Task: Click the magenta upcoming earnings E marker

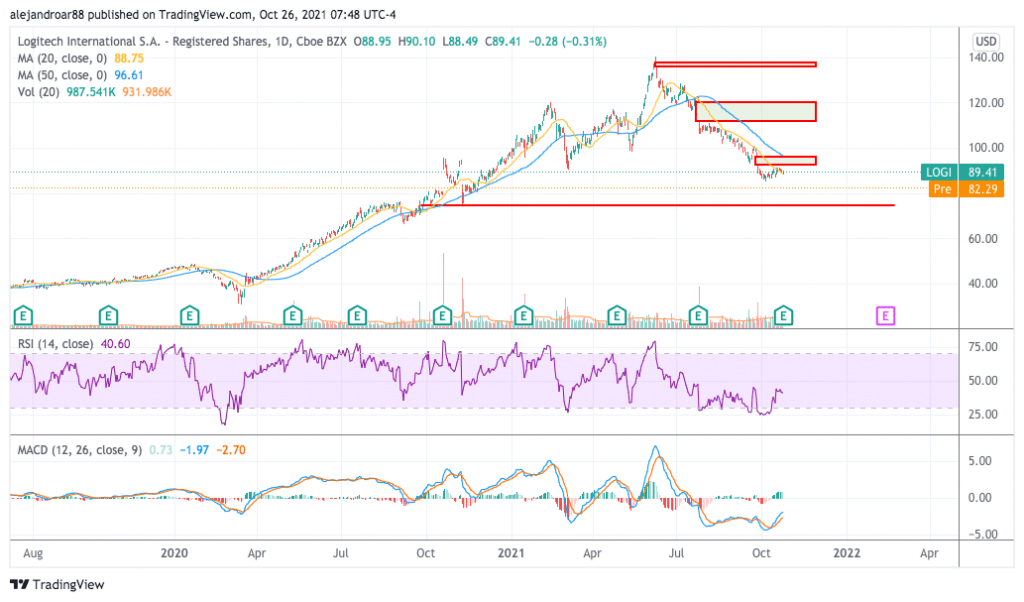Action: coord(885,317)
